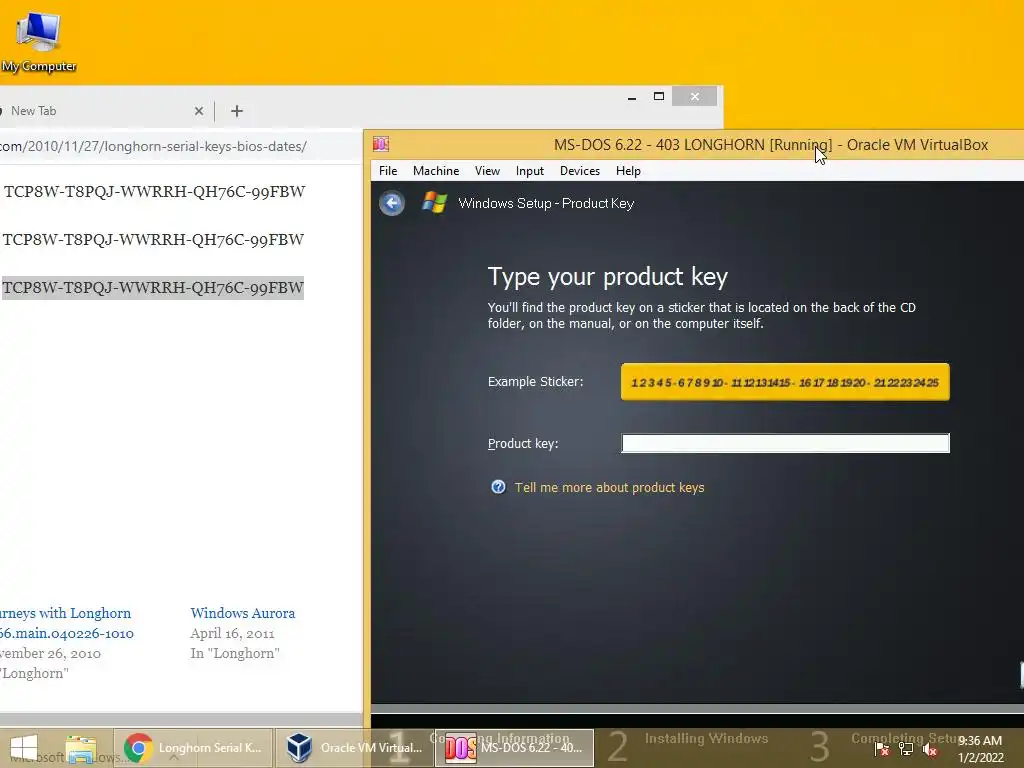
Task: Click the Windows flag logo in Setup
Action: tap(434, 203)
